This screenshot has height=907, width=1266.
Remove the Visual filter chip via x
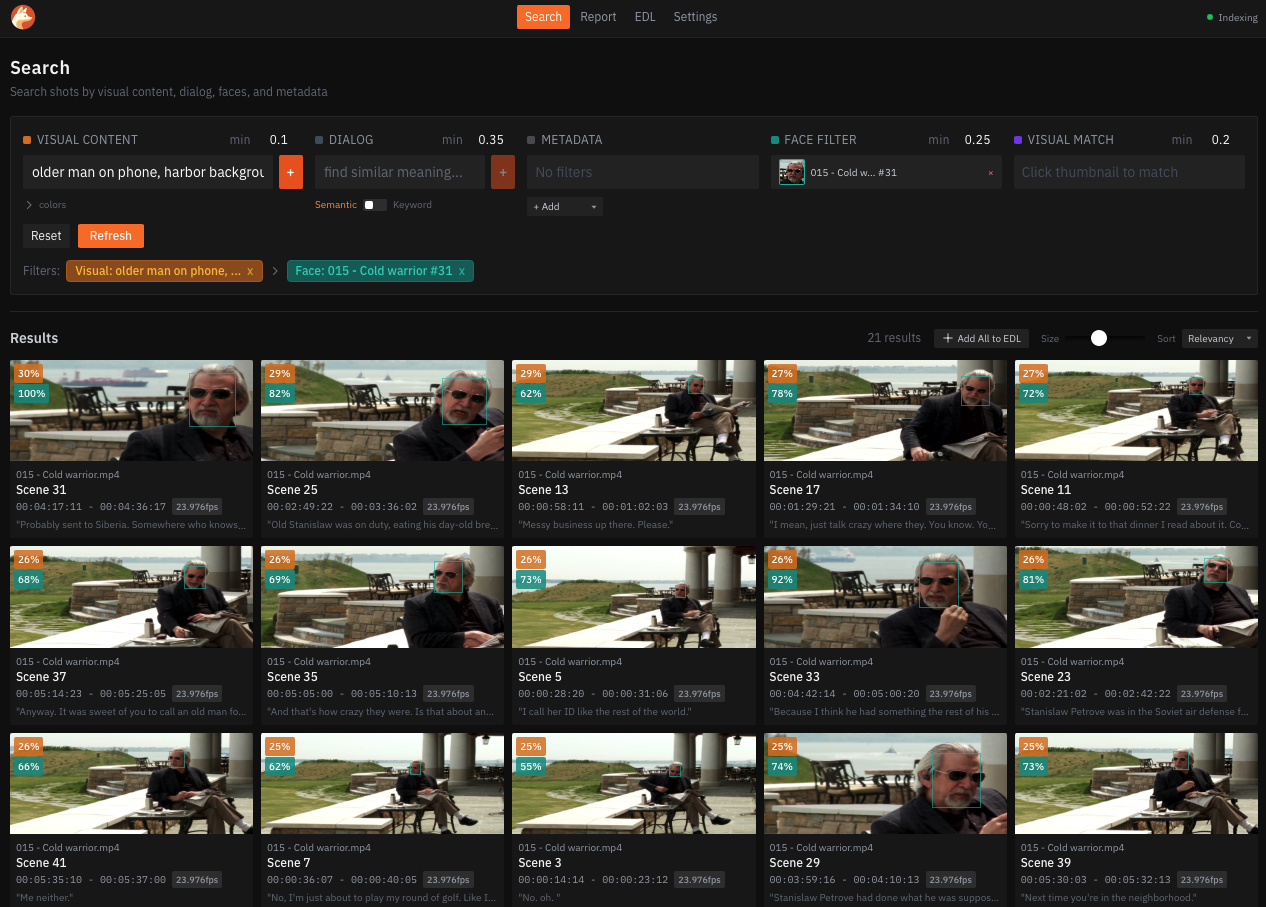(x=250, y=271)
